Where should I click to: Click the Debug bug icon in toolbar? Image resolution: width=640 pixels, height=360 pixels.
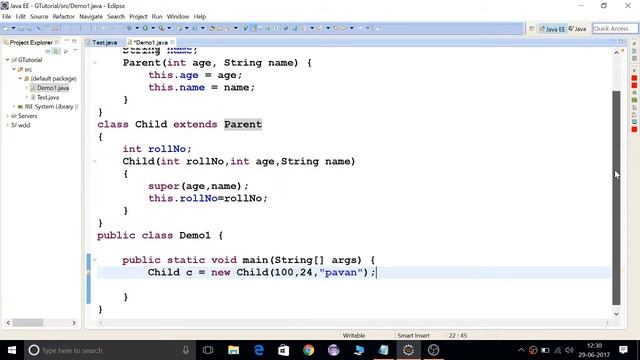coord(129,28)
